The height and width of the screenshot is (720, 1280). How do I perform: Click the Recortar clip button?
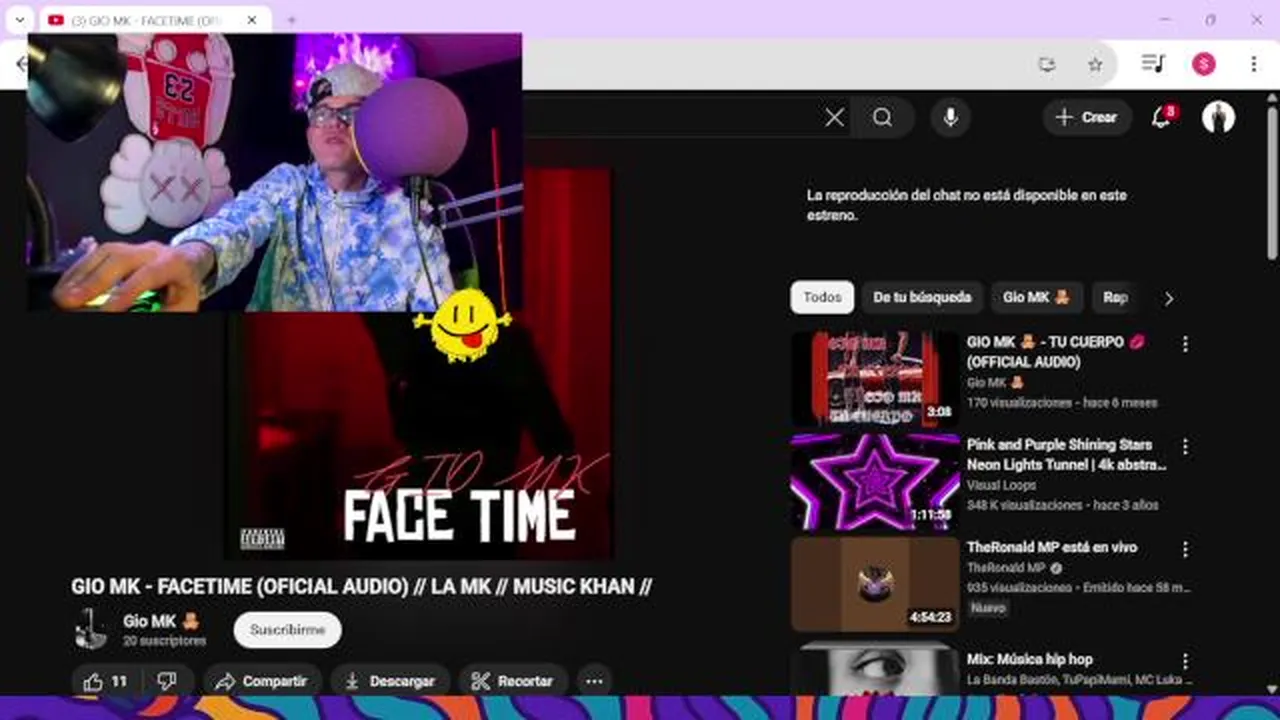tap(513, 681)
